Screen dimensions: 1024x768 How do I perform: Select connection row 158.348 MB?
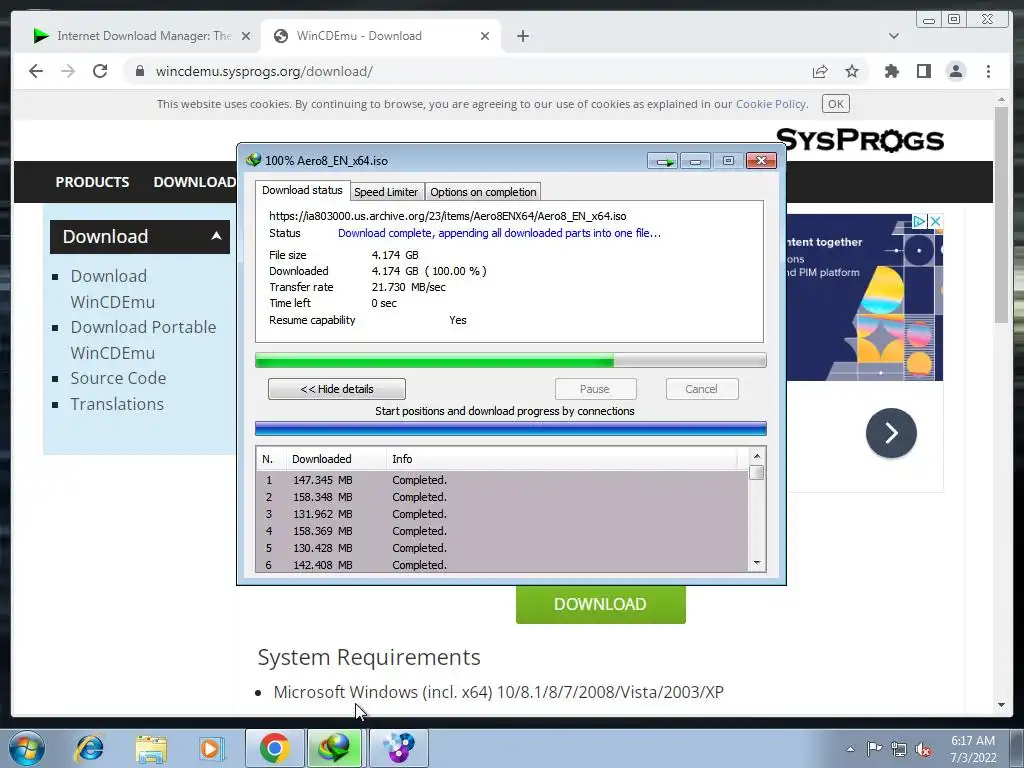tap(502, 497)
